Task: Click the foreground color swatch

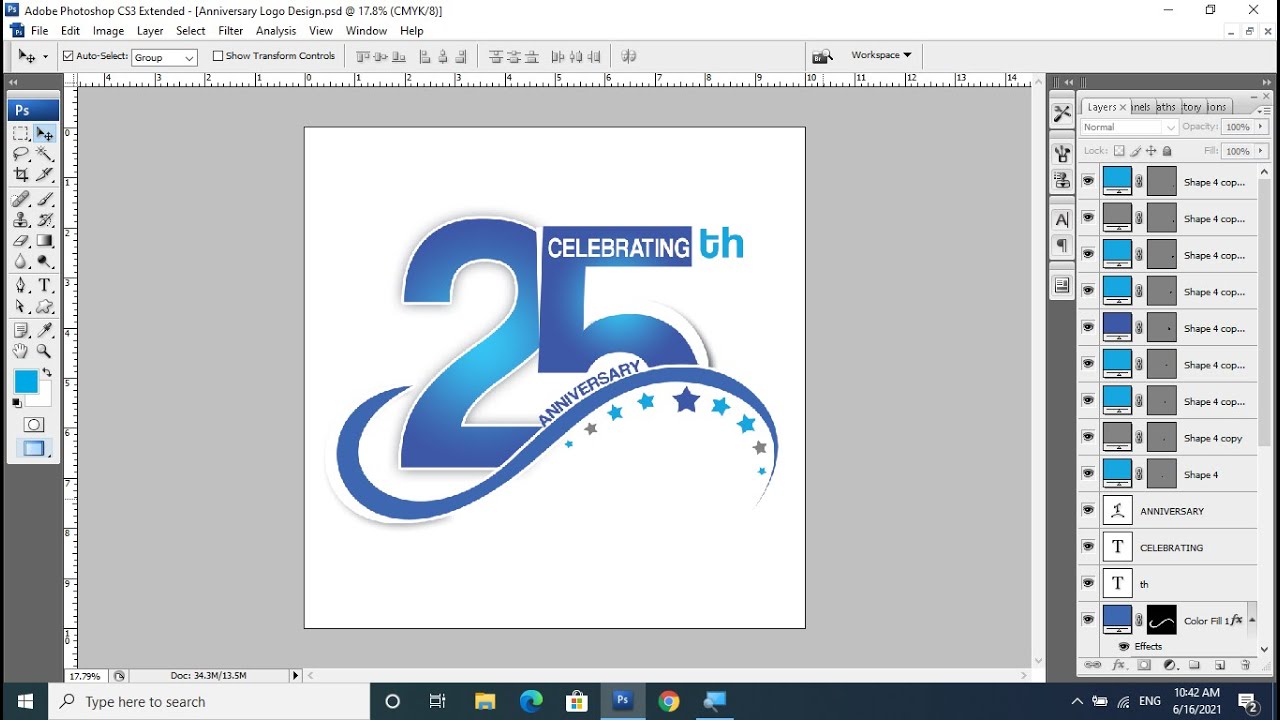Action: (x=25, y=381)
